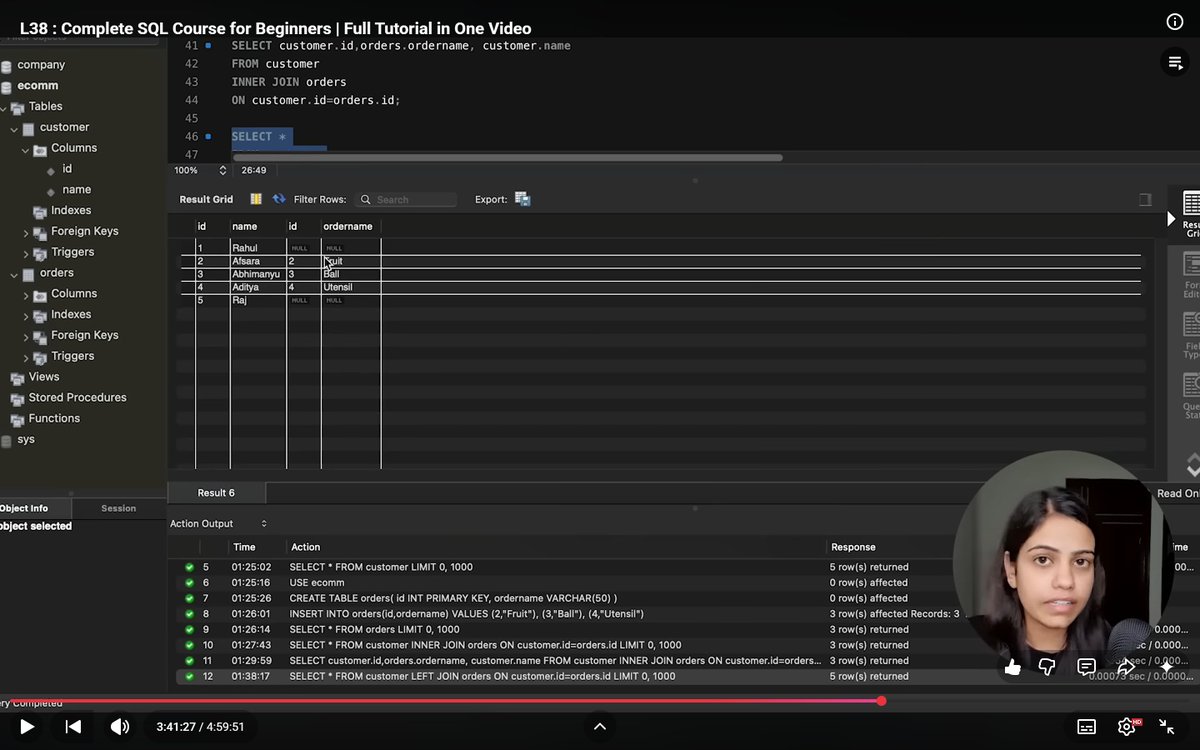Click the red progress scrubber handle
Screen dimensions: 1200x750
click(881, 701)
